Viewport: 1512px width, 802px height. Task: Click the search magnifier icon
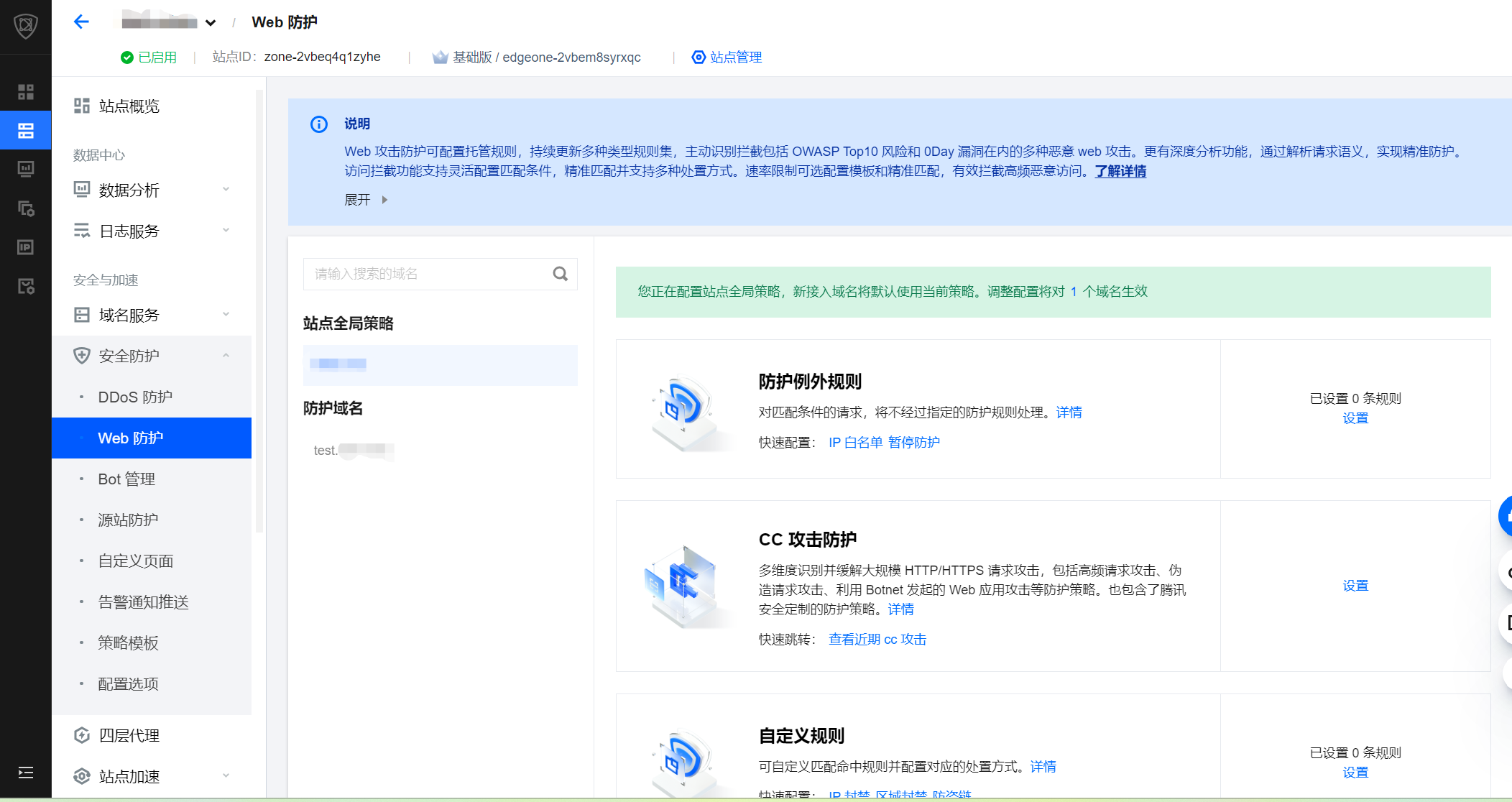tap(561, 274)
